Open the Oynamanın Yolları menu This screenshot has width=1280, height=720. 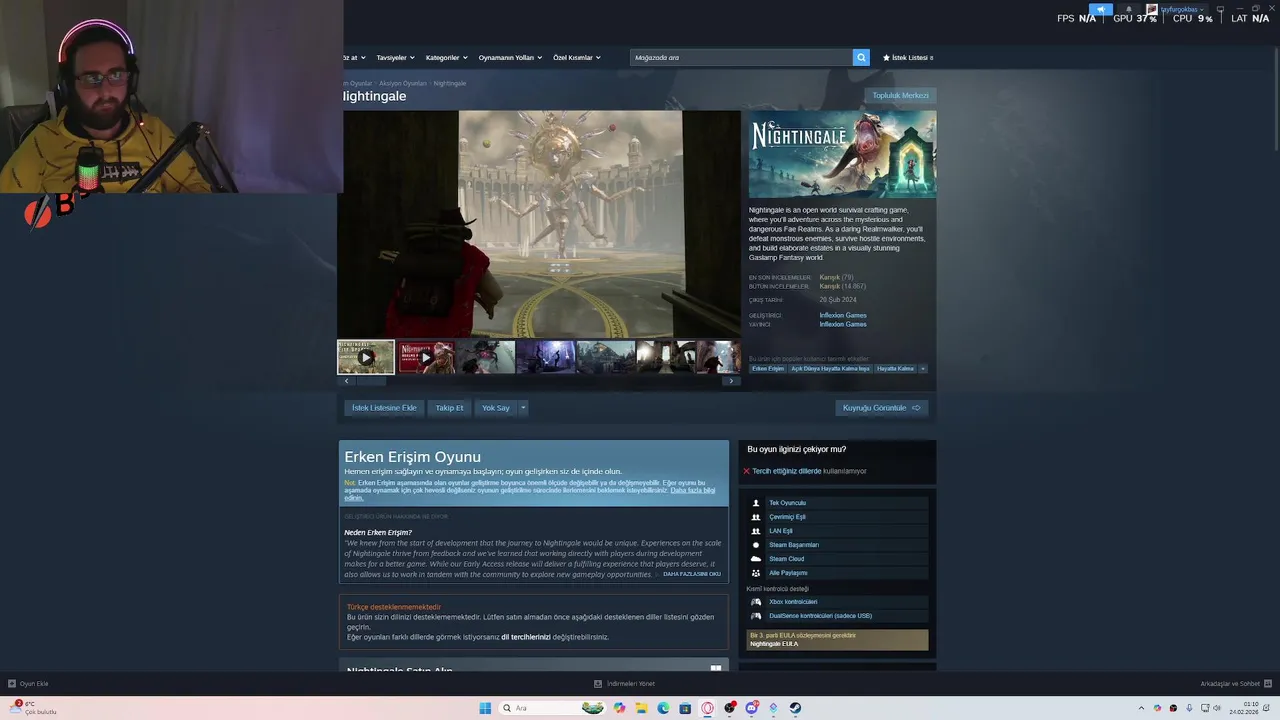coord(510,58)
